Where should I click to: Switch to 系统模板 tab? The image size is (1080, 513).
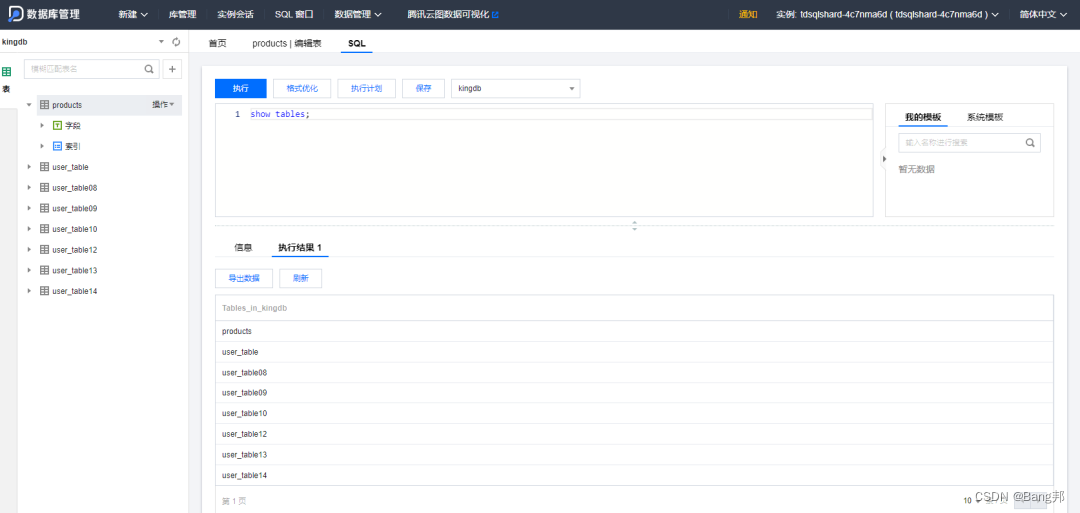(x=985, y=117)
